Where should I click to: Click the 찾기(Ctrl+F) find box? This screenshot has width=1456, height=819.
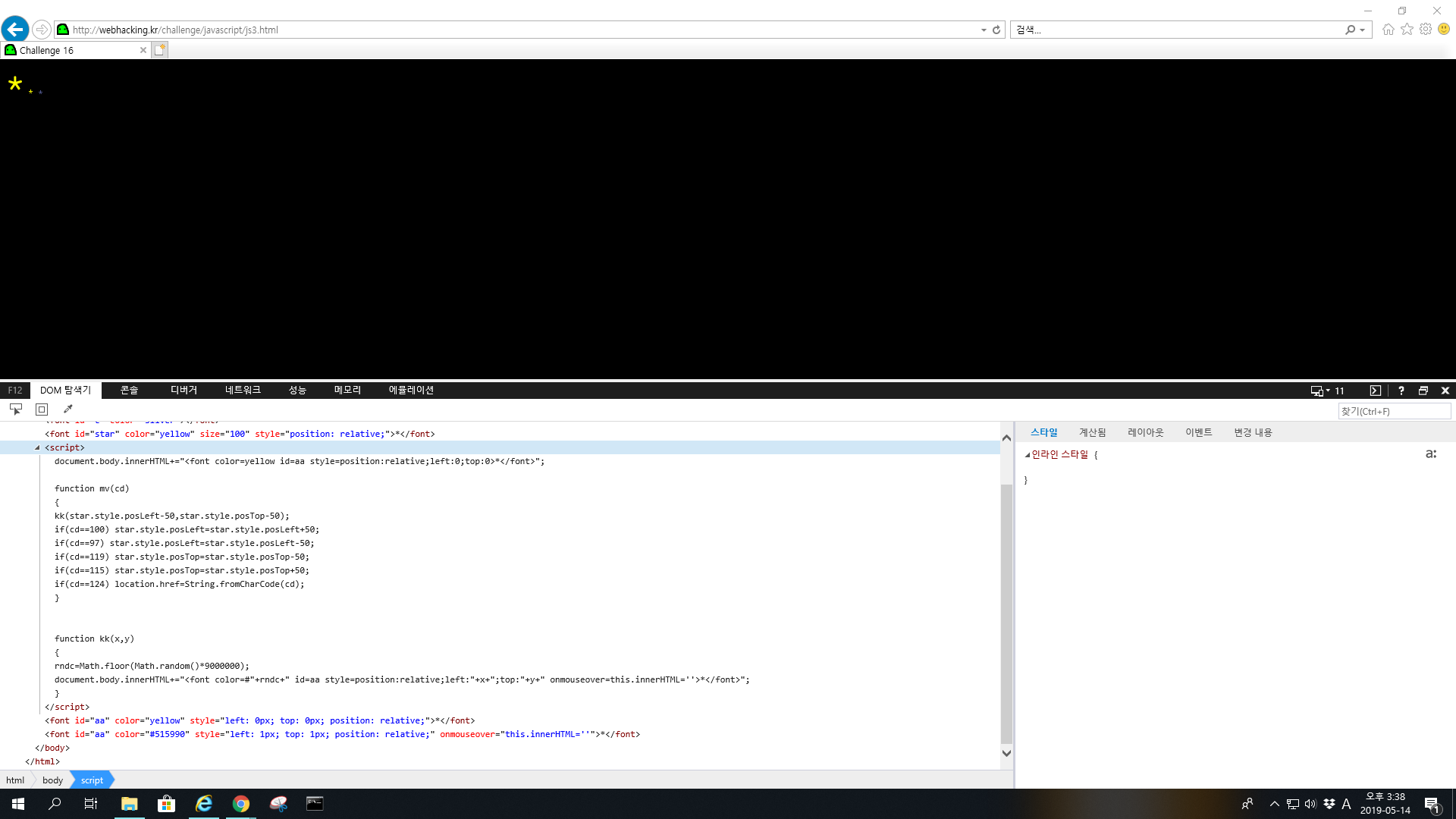tap(1394, 411)
